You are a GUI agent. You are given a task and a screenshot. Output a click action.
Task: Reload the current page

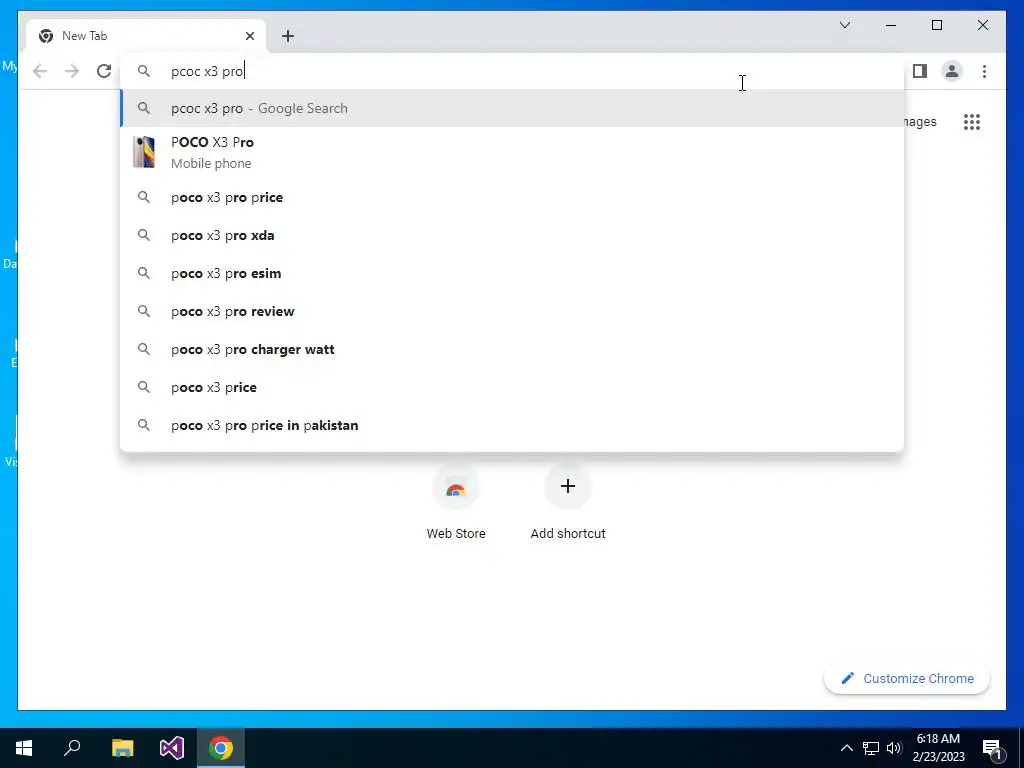click(104, 71)
